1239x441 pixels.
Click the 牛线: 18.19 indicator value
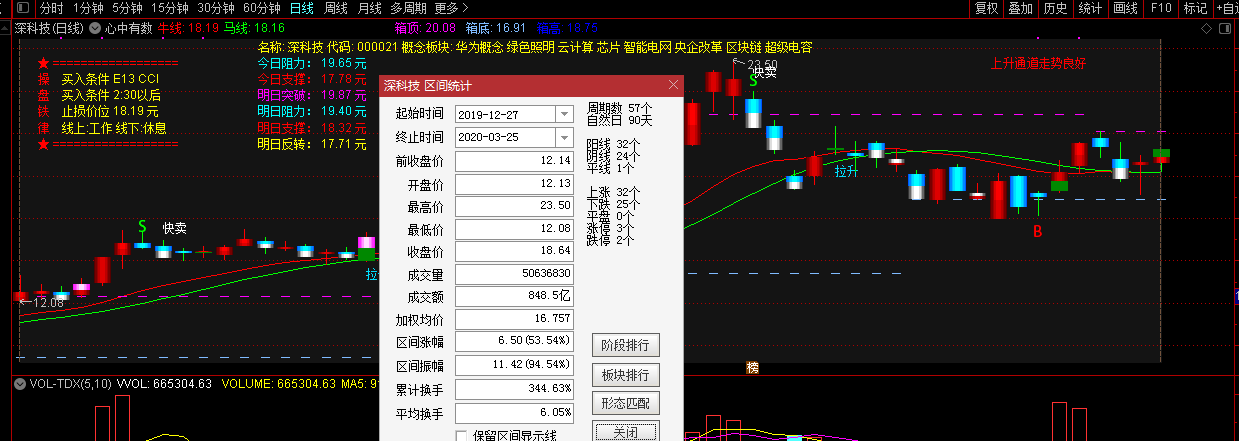click(x=188, y=28)
